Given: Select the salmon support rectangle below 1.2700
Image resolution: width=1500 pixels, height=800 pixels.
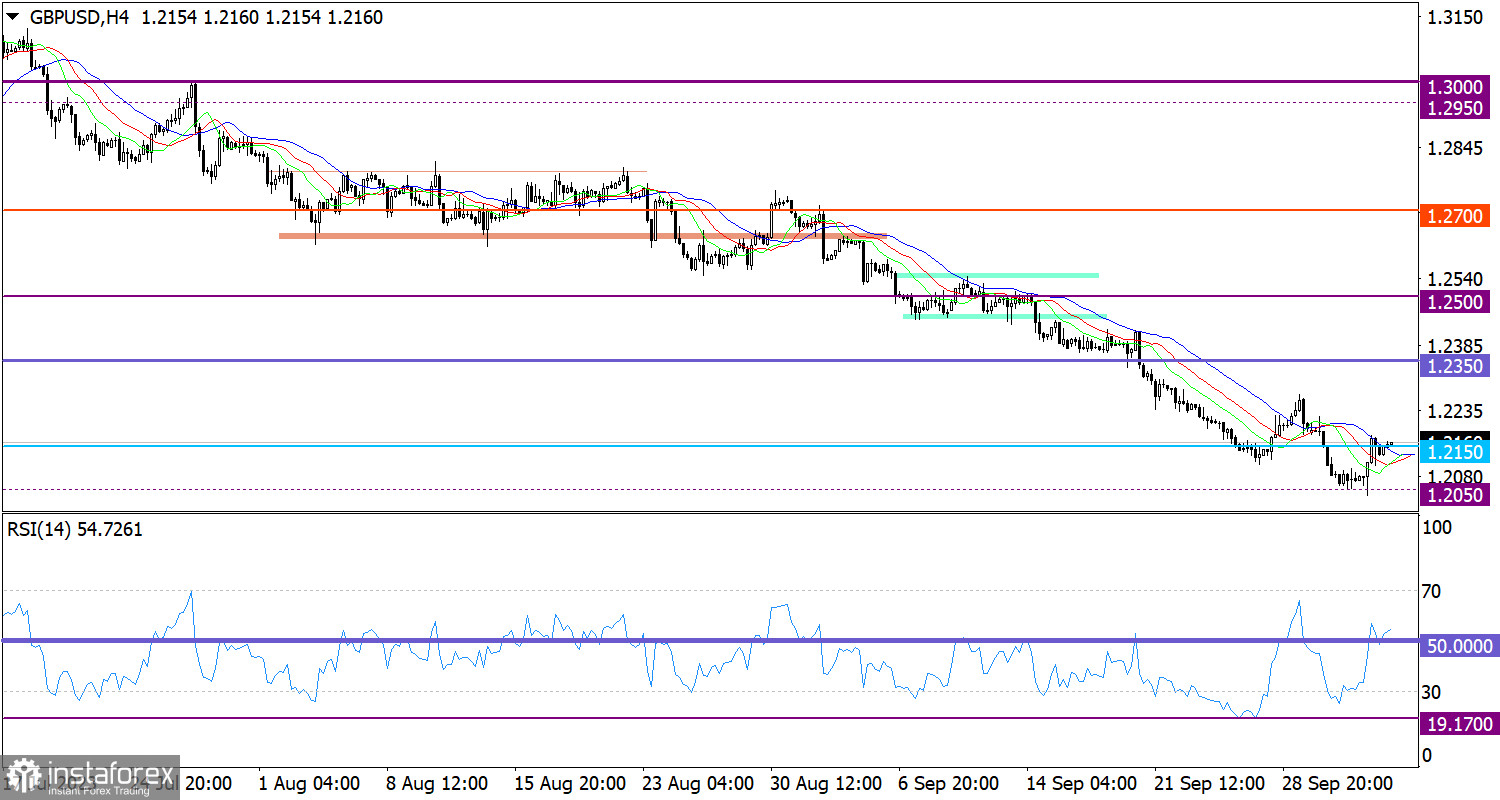Looking at the screenshot, I should [x=583, y=236].
